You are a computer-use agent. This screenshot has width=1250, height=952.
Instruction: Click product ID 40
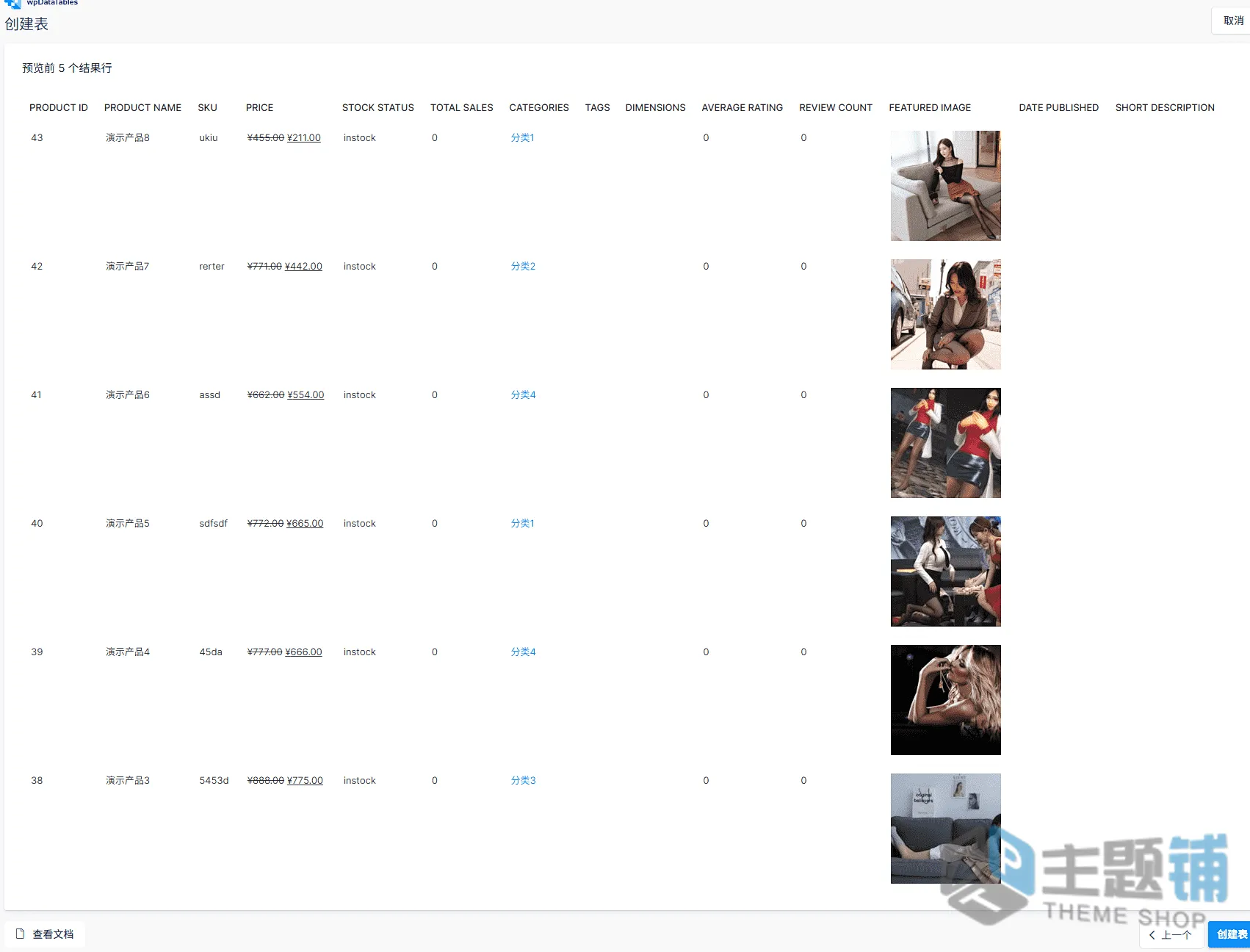click(x=37, y=523)
